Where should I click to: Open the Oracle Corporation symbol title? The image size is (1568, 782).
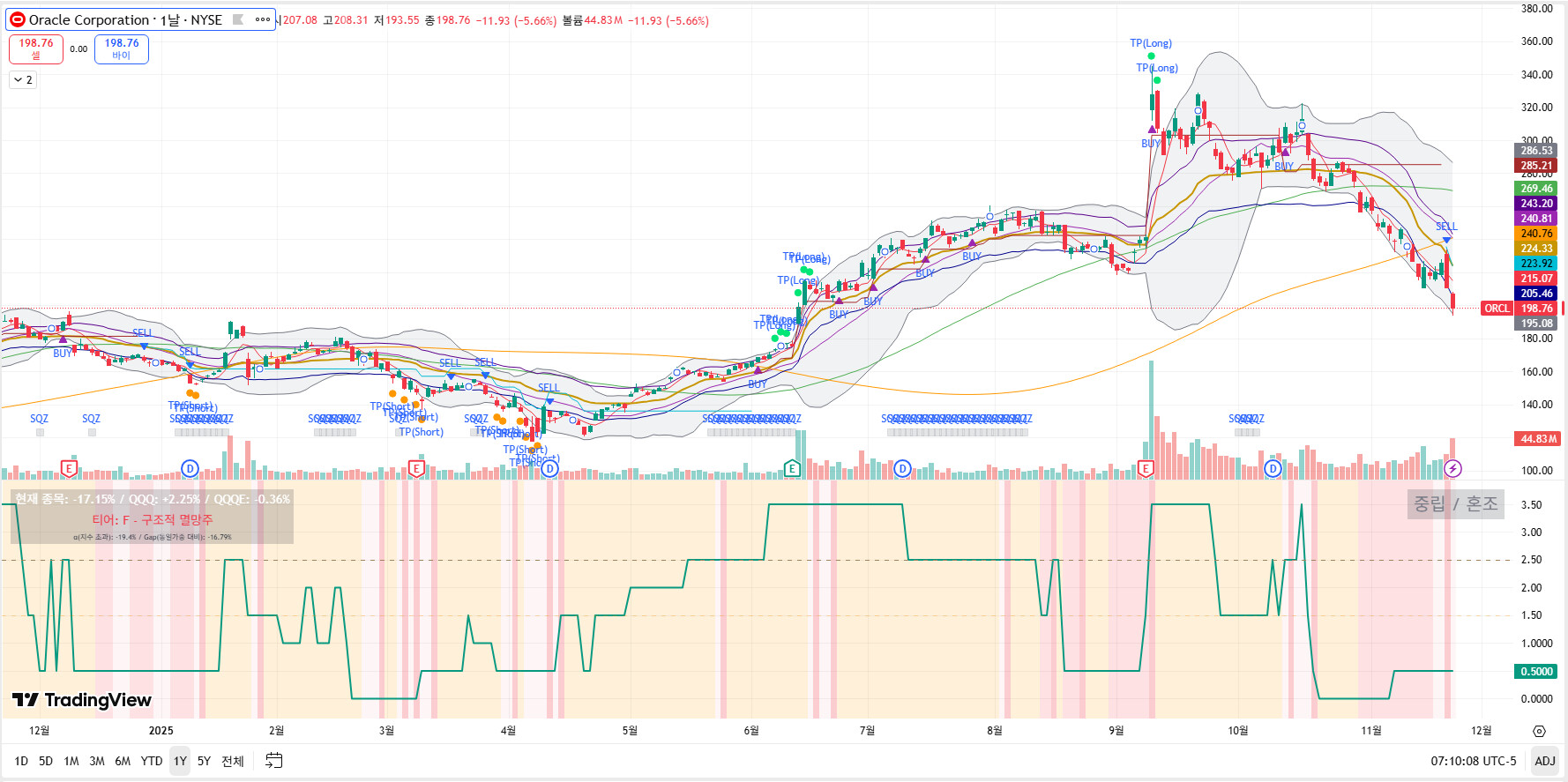tap(125, 19)
